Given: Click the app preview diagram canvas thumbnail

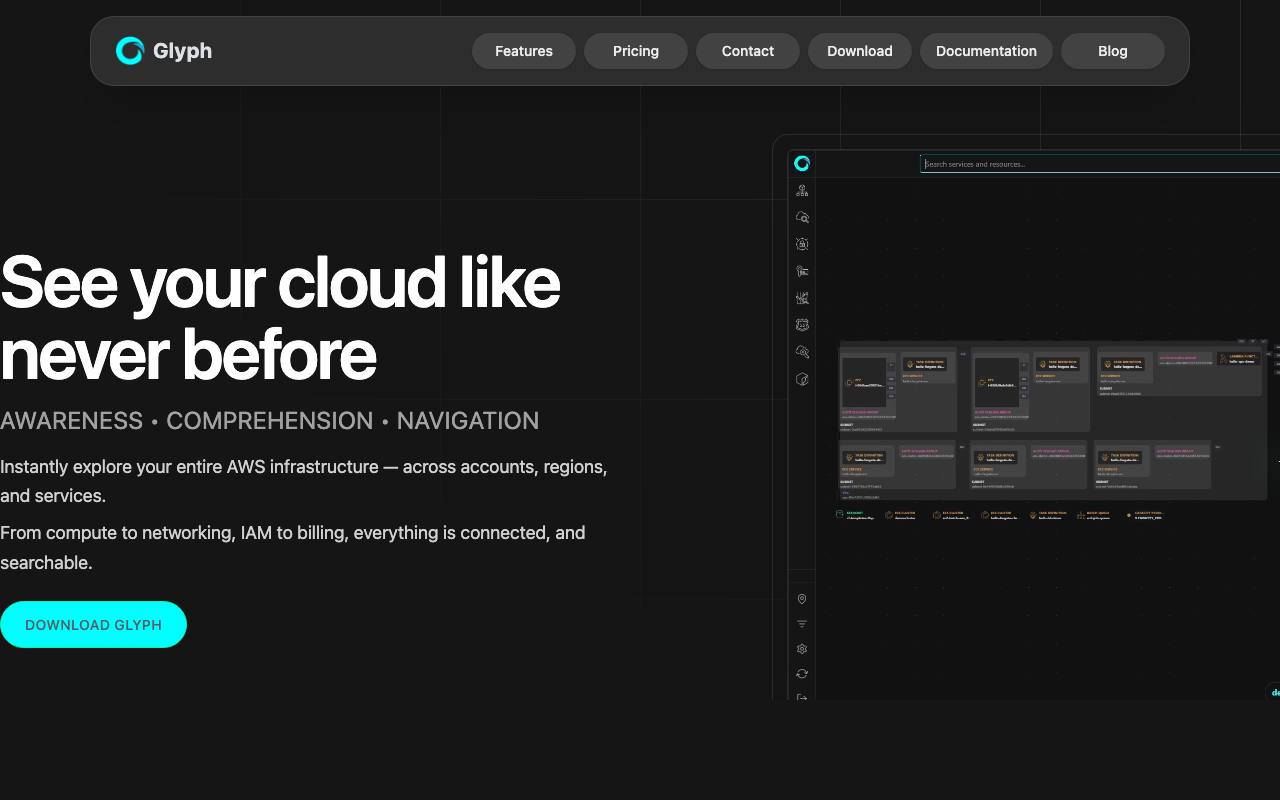Looking at the screenshot, I should tap(1055, 420).
